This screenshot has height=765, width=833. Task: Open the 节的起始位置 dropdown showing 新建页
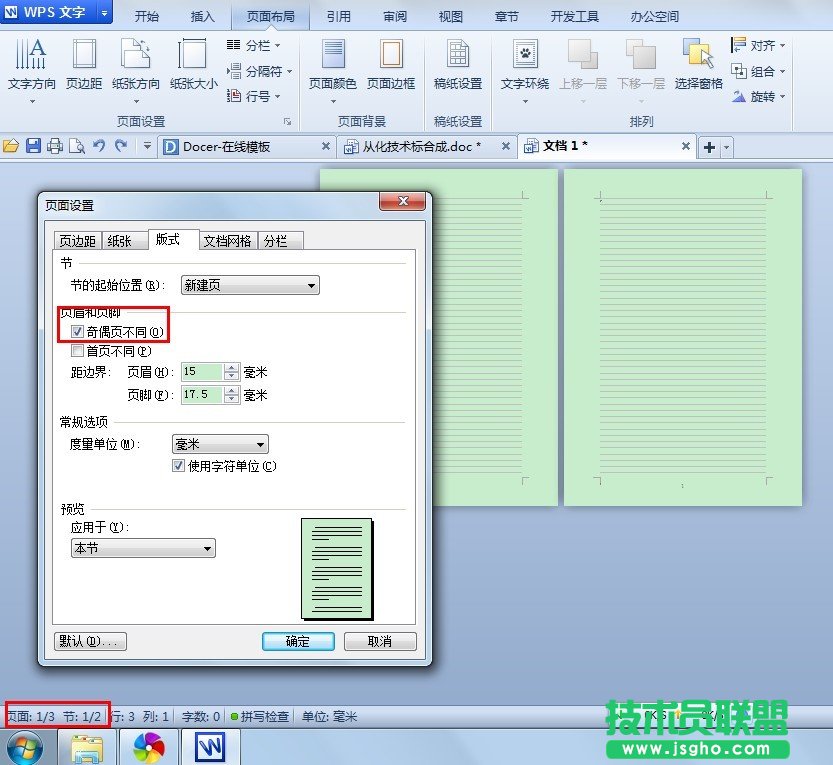(311, 285)
